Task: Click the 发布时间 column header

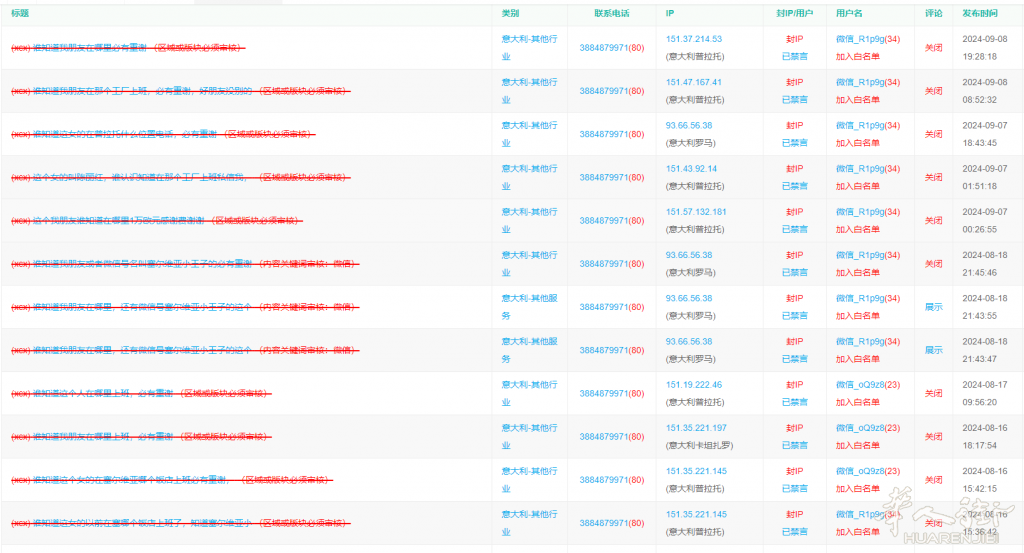Action: pyautogui.click(x=979, y=14)
